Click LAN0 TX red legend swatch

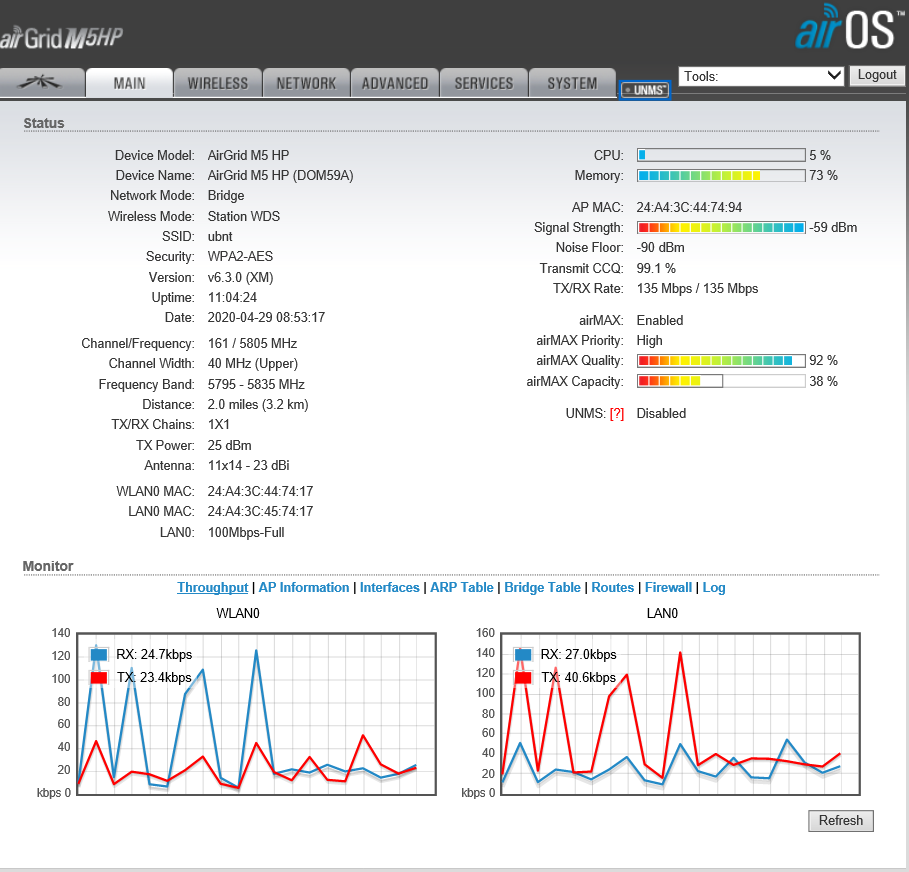tap(523, 677)
